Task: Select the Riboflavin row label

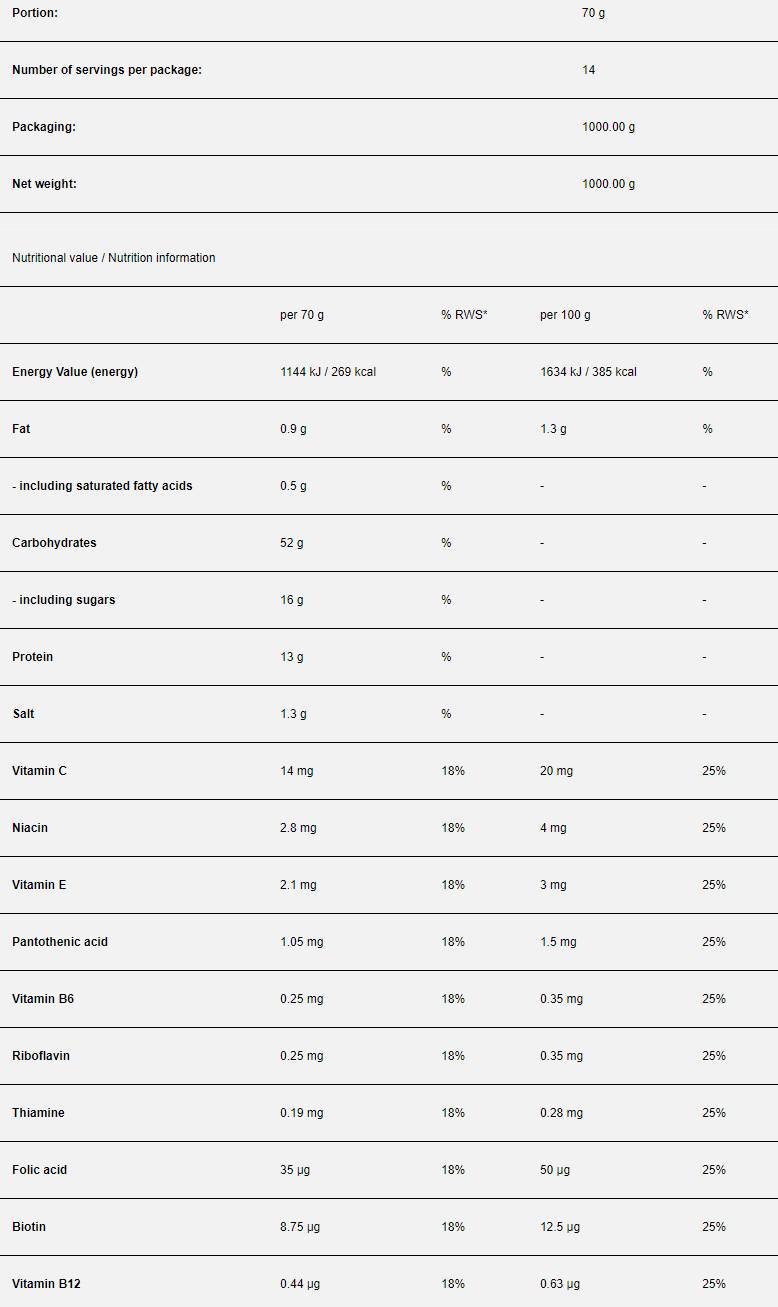Action: [41, 1056]
